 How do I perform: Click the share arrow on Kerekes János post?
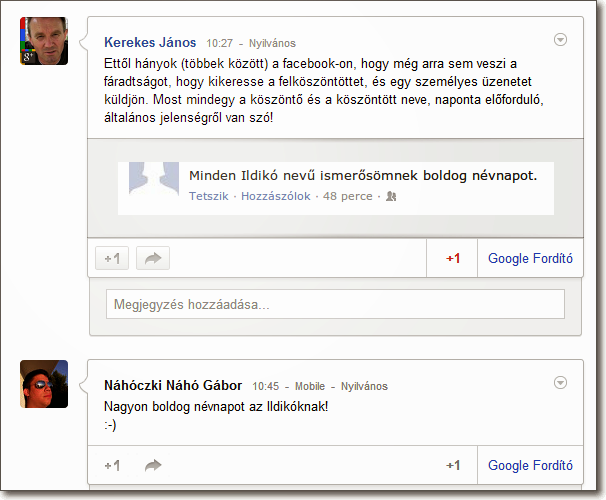pyautogui.click(x=153, y=259)
